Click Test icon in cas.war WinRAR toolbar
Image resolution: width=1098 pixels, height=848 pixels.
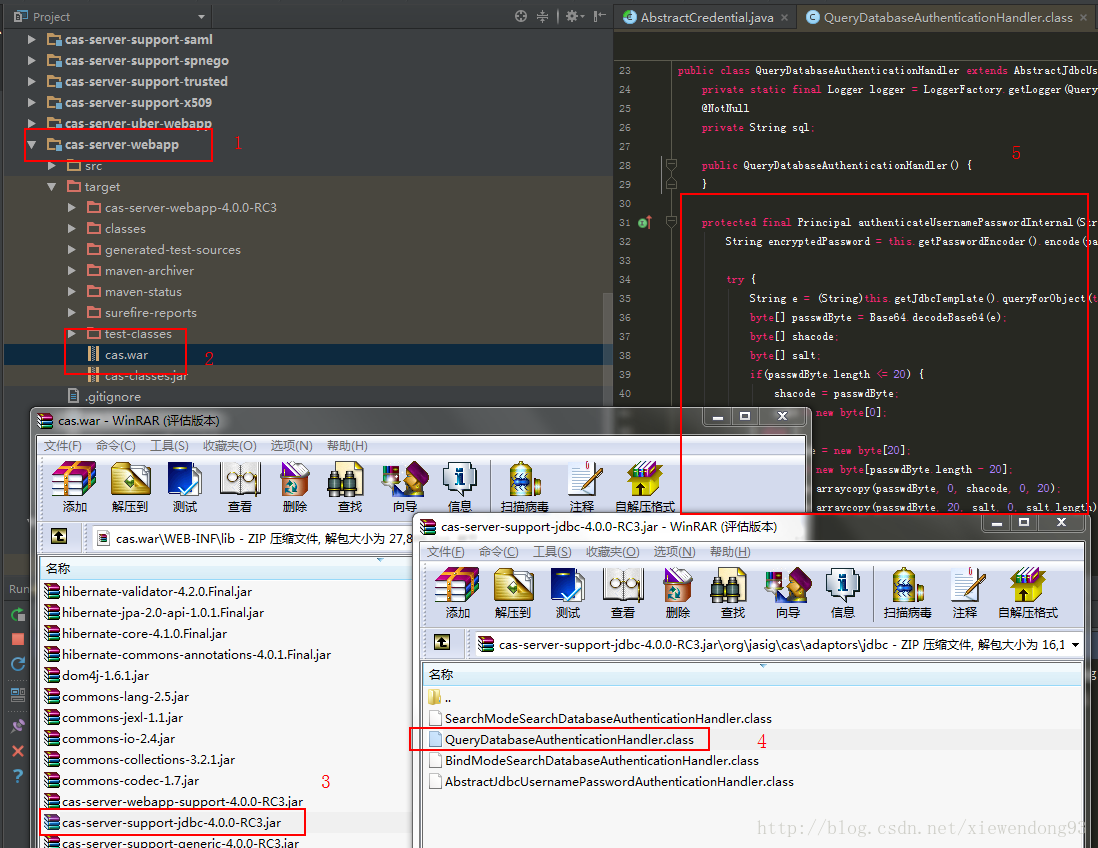[185, 480]
